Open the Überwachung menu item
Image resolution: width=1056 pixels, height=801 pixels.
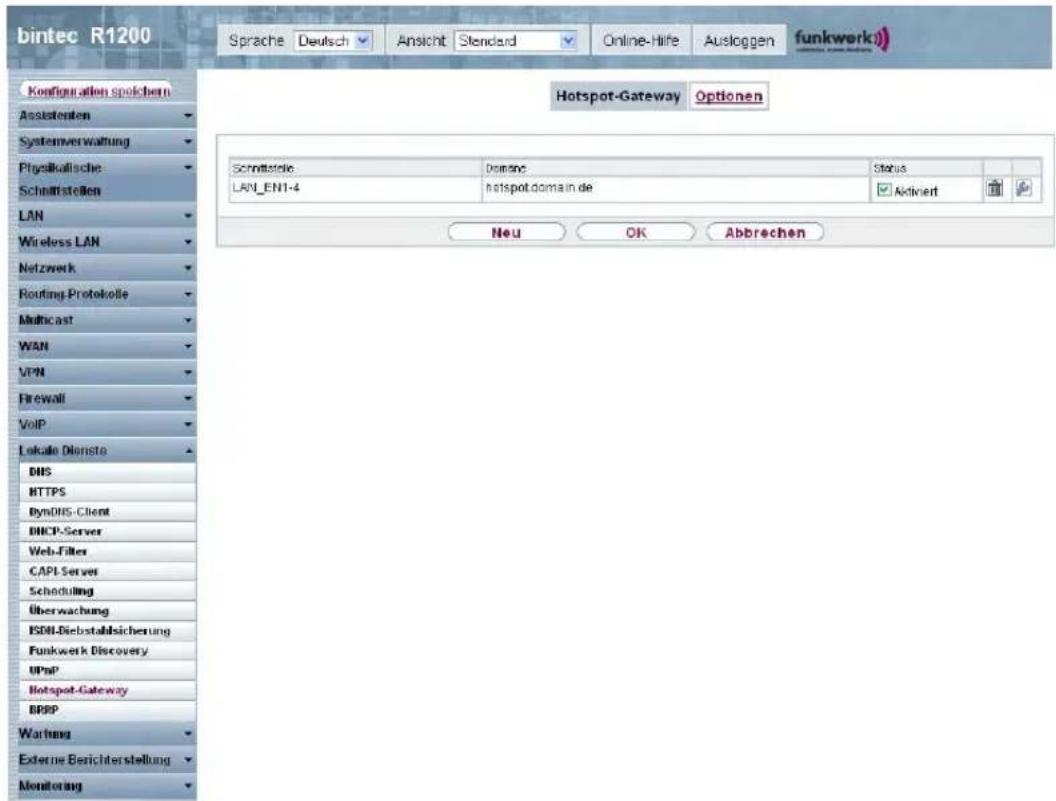[108, 611]
